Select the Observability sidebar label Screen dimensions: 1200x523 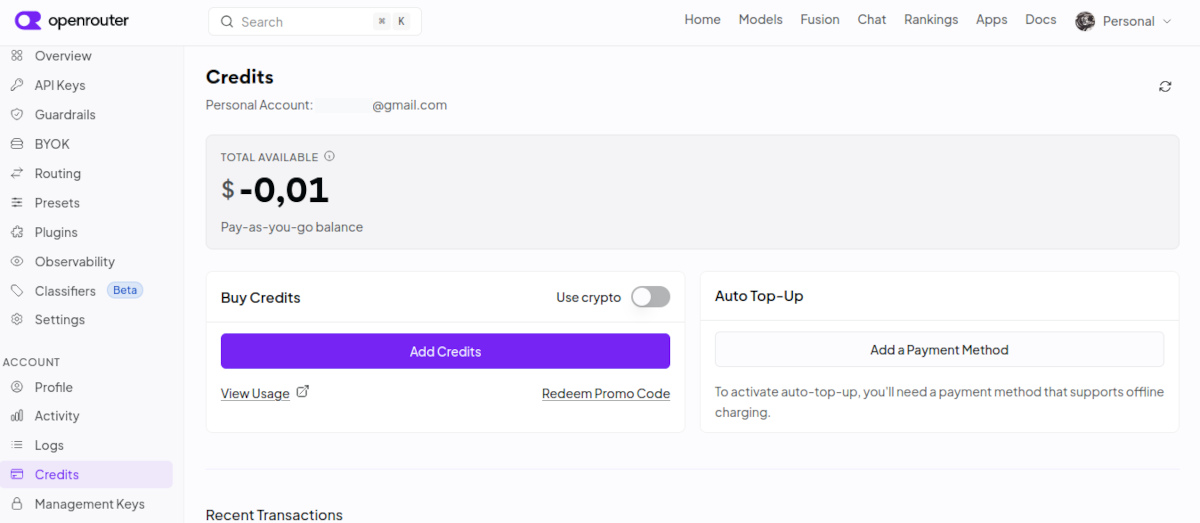point(75,261)
